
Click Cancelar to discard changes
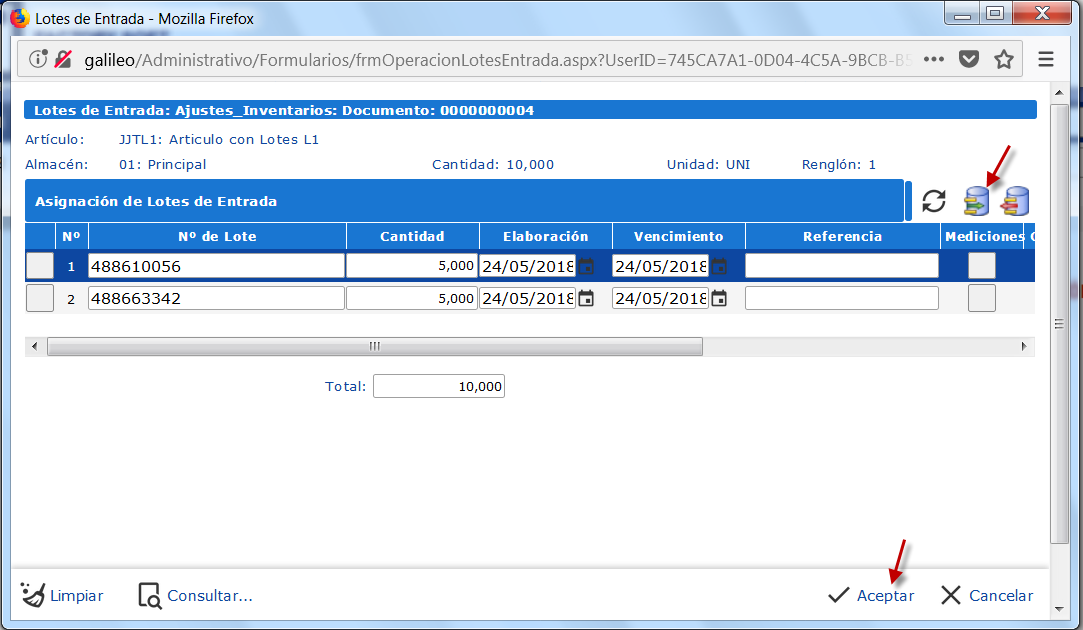[987, 595]
